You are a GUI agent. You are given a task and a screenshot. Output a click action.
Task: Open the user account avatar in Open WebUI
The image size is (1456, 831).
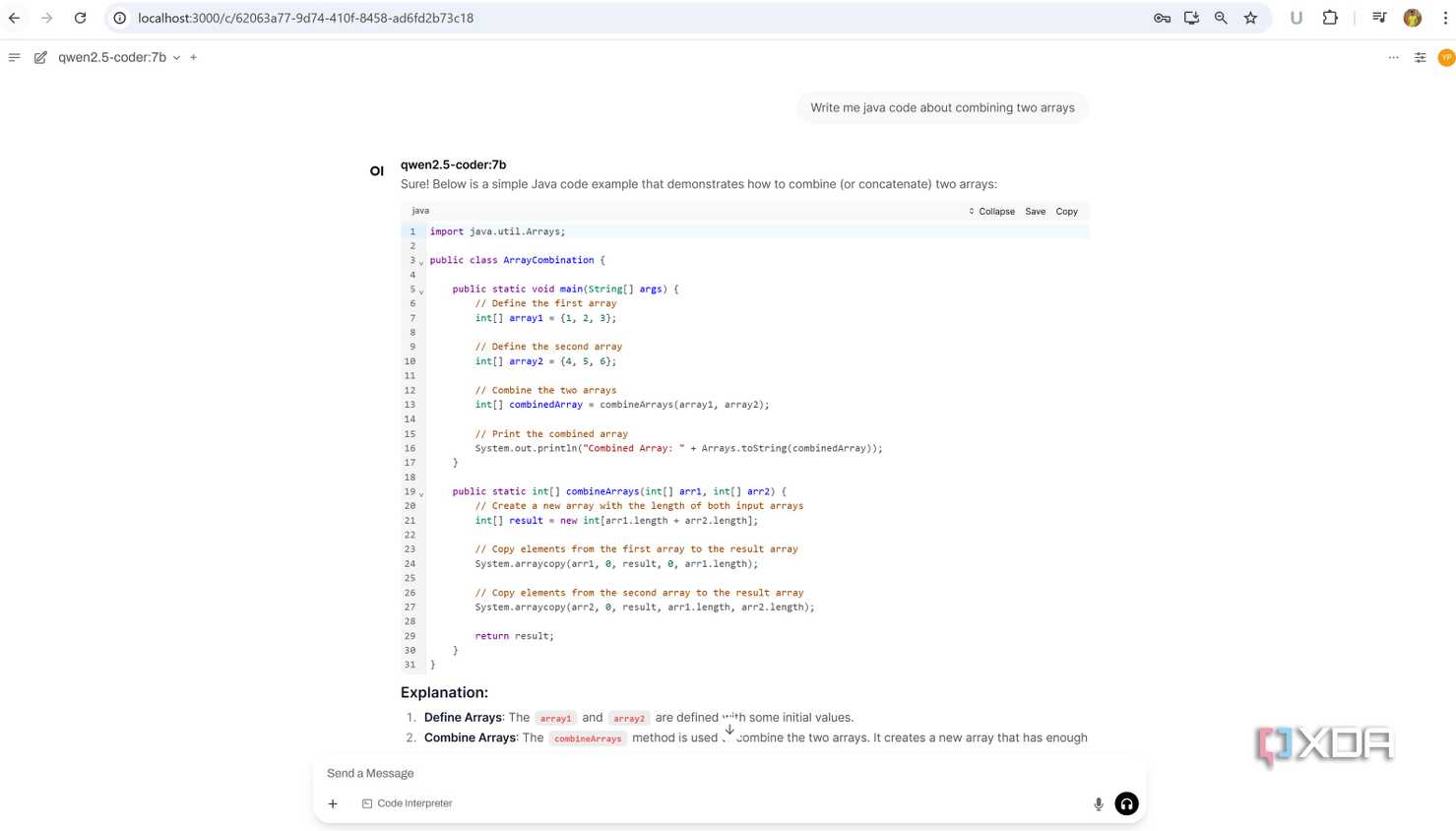(1446, 57)
